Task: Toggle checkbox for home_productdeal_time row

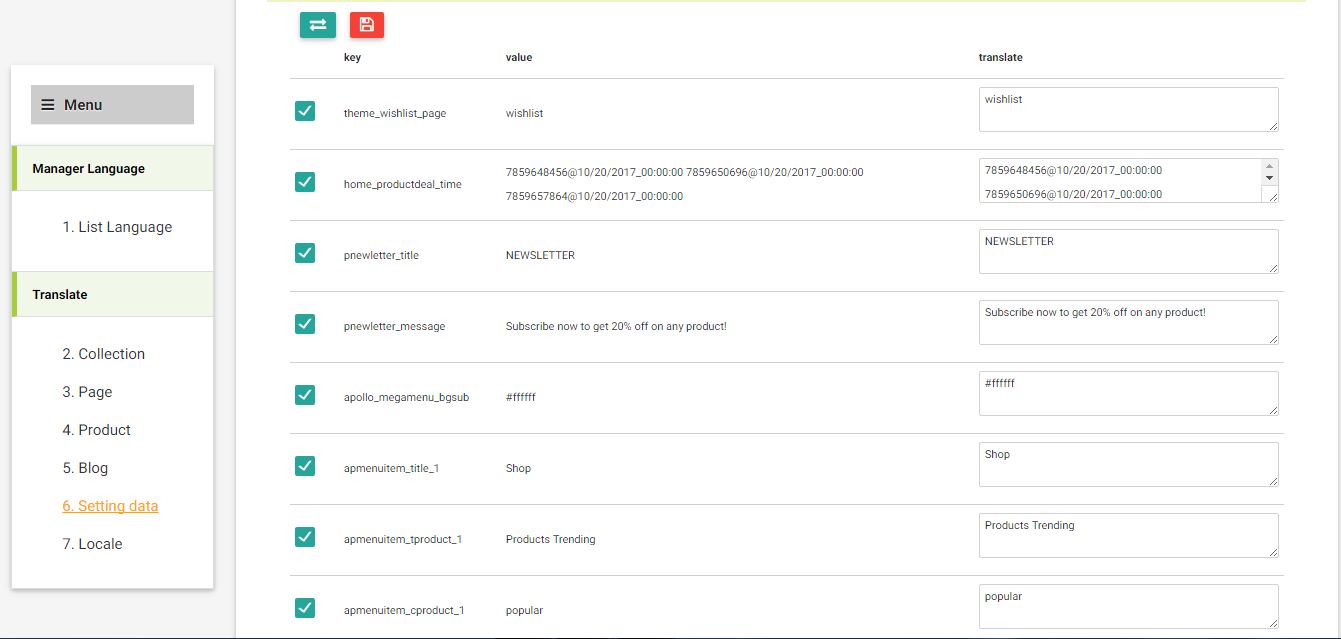Action: click(x=305, y=182)
